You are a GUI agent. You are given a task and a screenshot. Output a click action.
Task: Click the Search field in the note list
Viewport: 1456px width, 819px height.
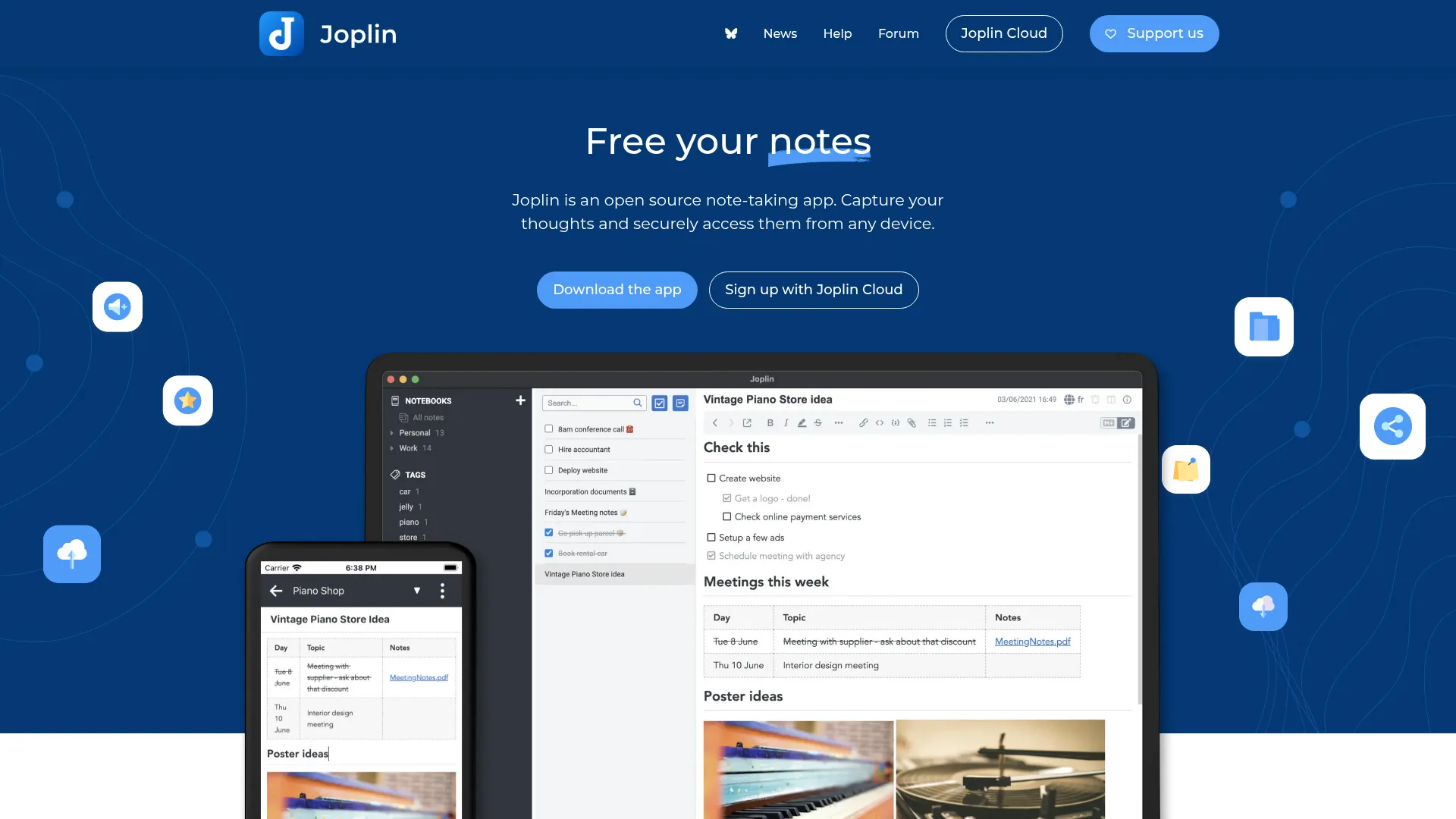click(x=591, y=403)
